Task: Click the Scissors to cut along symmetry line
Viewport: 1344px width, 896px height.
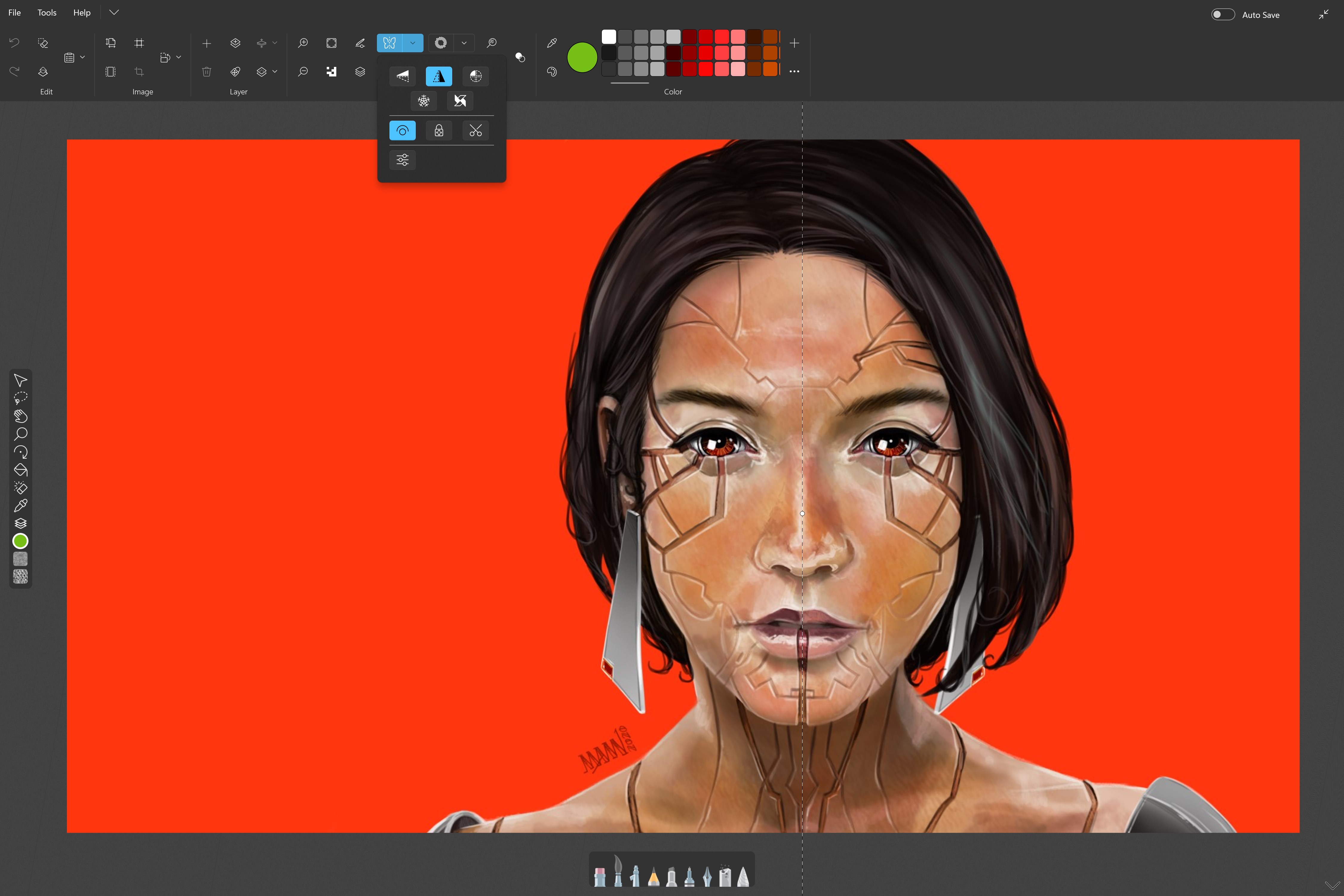Action: (x=475, y=130)
